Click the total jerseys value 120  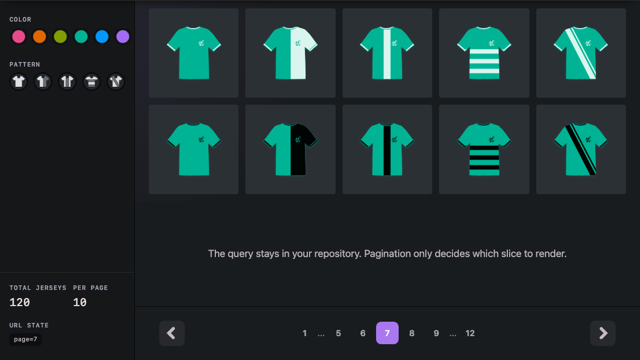(20, 302)
